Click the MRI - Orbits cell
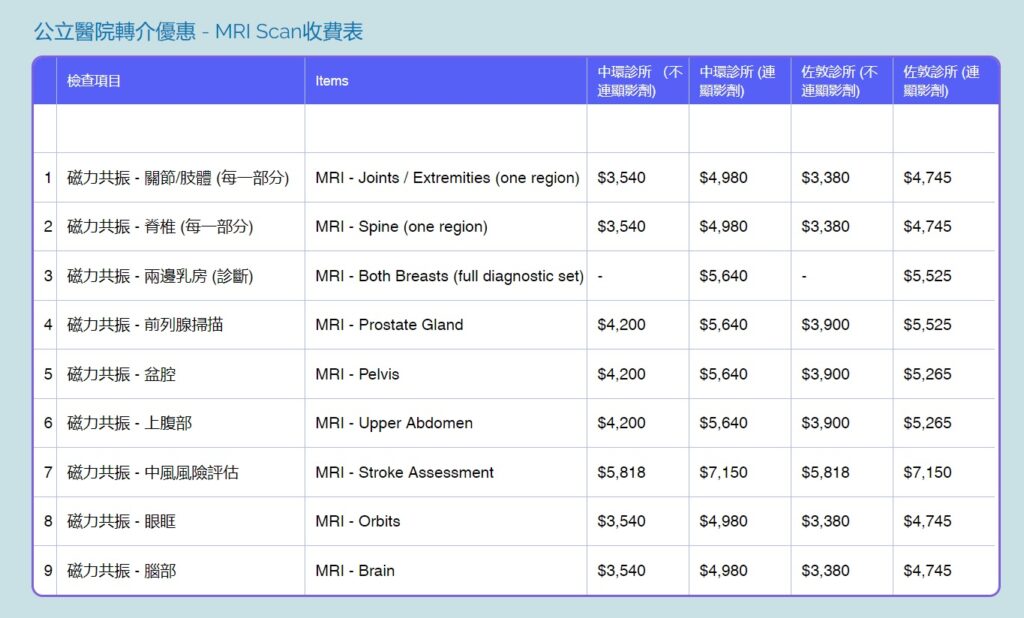Image resolution: width=1024 pixels, height=618 pixels. pos(362,521)
